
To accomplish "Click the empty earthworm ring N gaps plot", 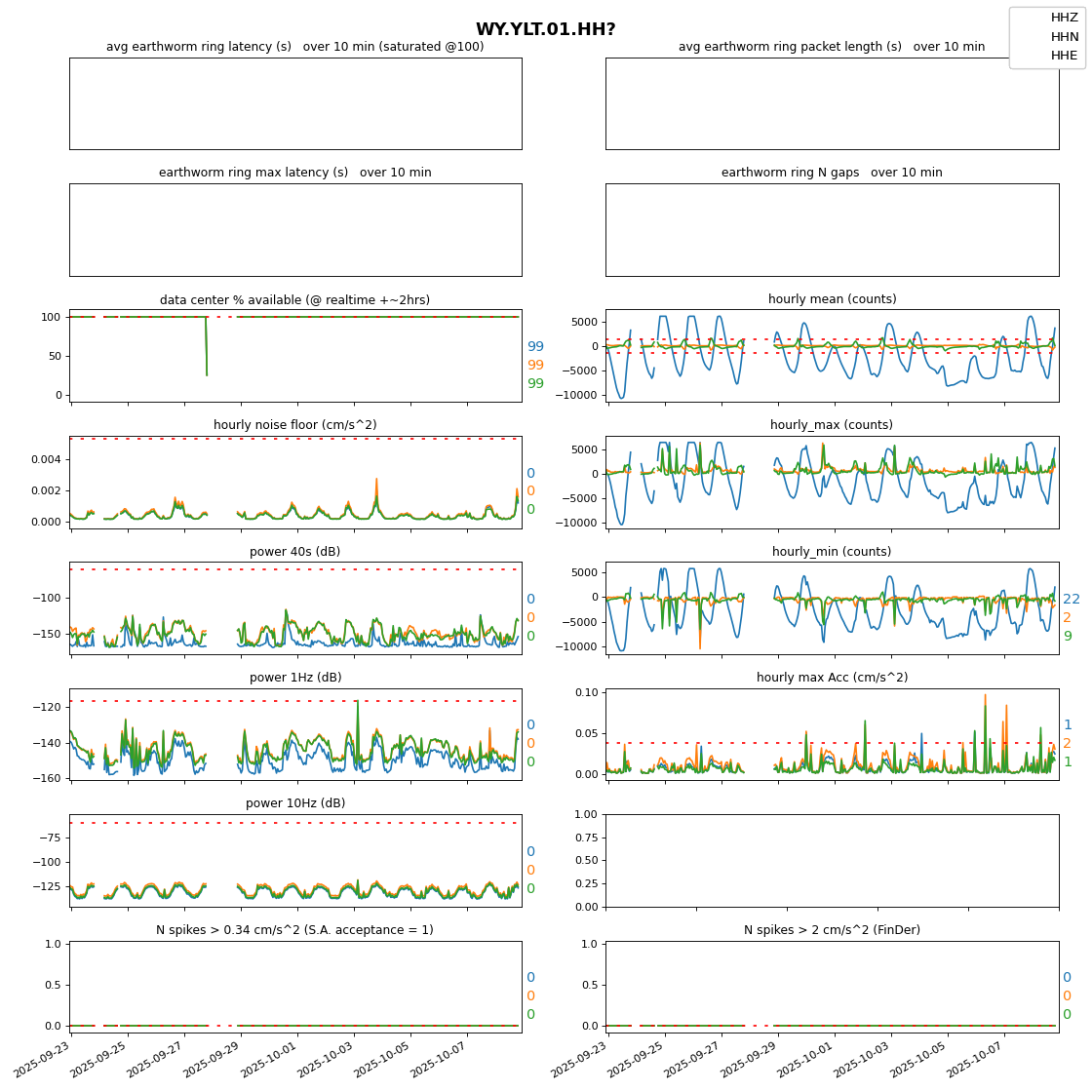I will coord(832,230).
